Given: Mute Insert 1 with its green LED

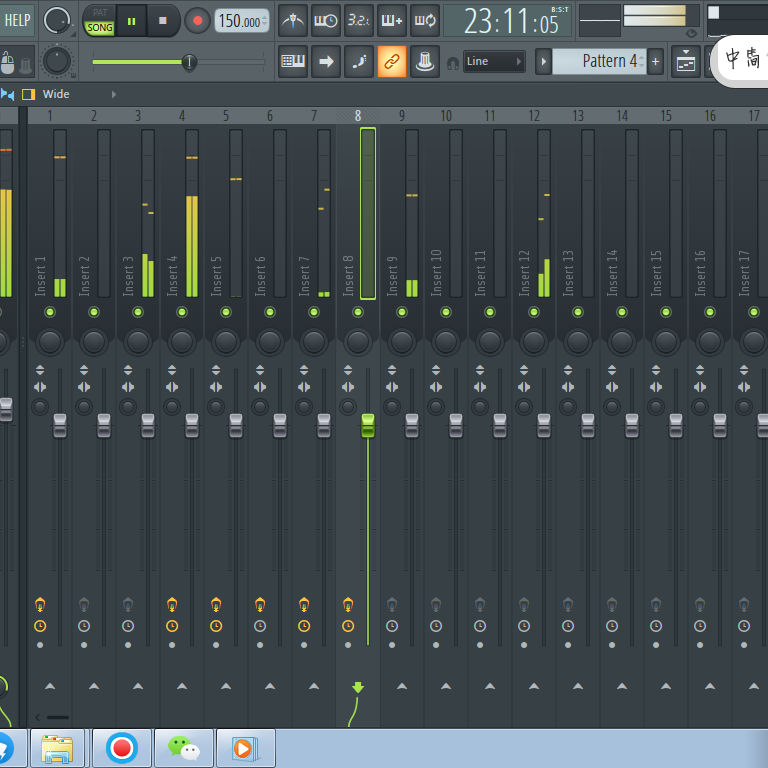Looking at the screenshot, I should (50, 312).
